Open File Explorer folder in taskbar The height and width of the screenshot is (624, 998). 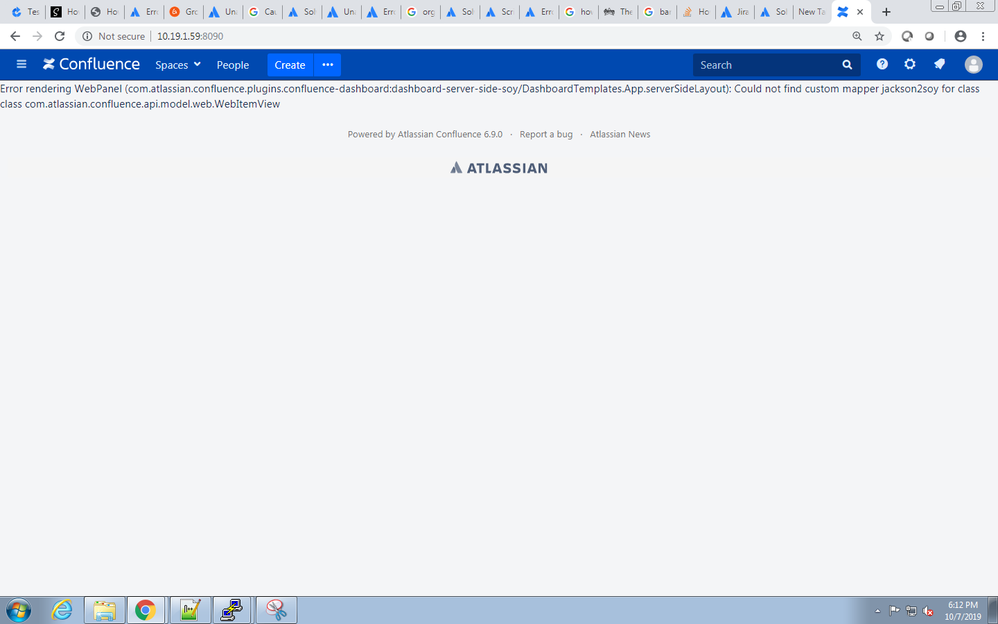(x=104, y=610)
